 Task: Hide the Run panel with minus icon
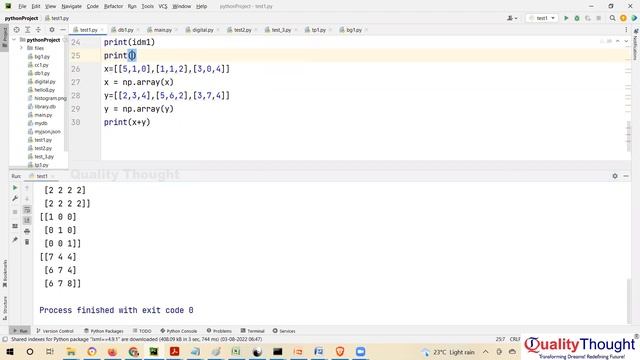[x=626, y=176]
